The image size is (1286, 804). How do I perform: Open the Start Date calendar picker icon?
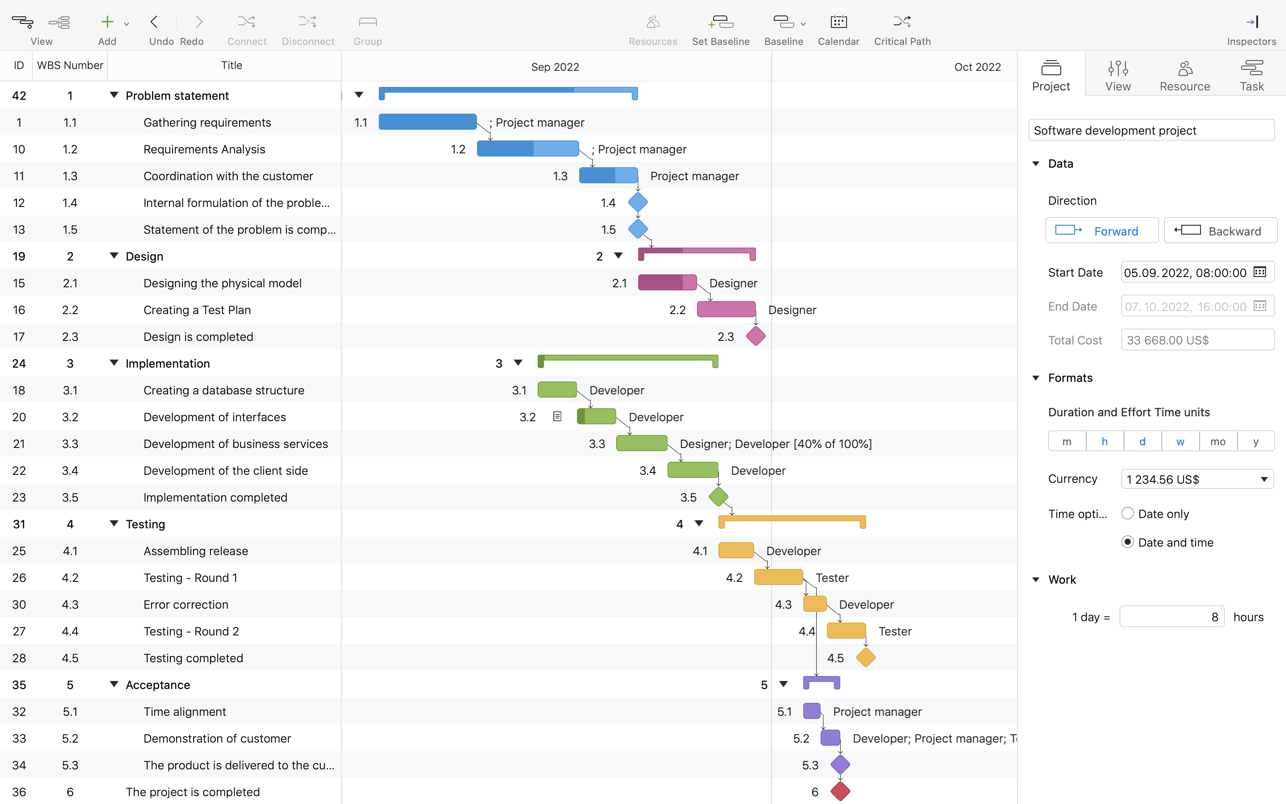pos(1260,272)
